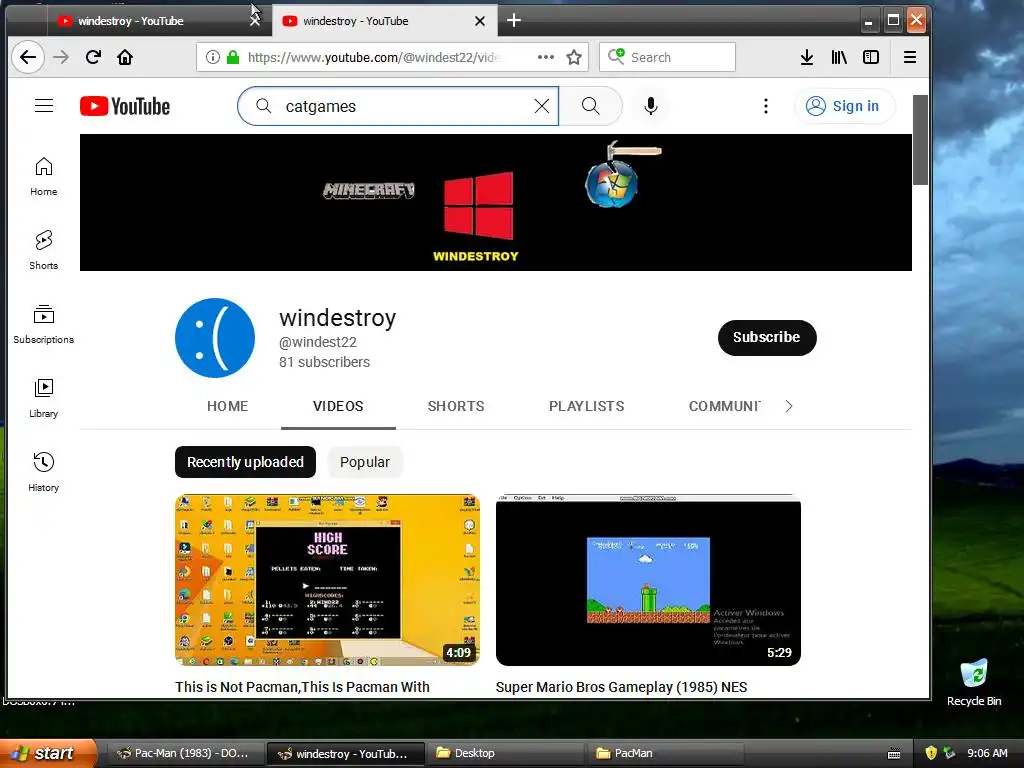This screenshot has width=1024, height=768.
Task: Open the Firefox library icon
Action: [x=839, y=57]
